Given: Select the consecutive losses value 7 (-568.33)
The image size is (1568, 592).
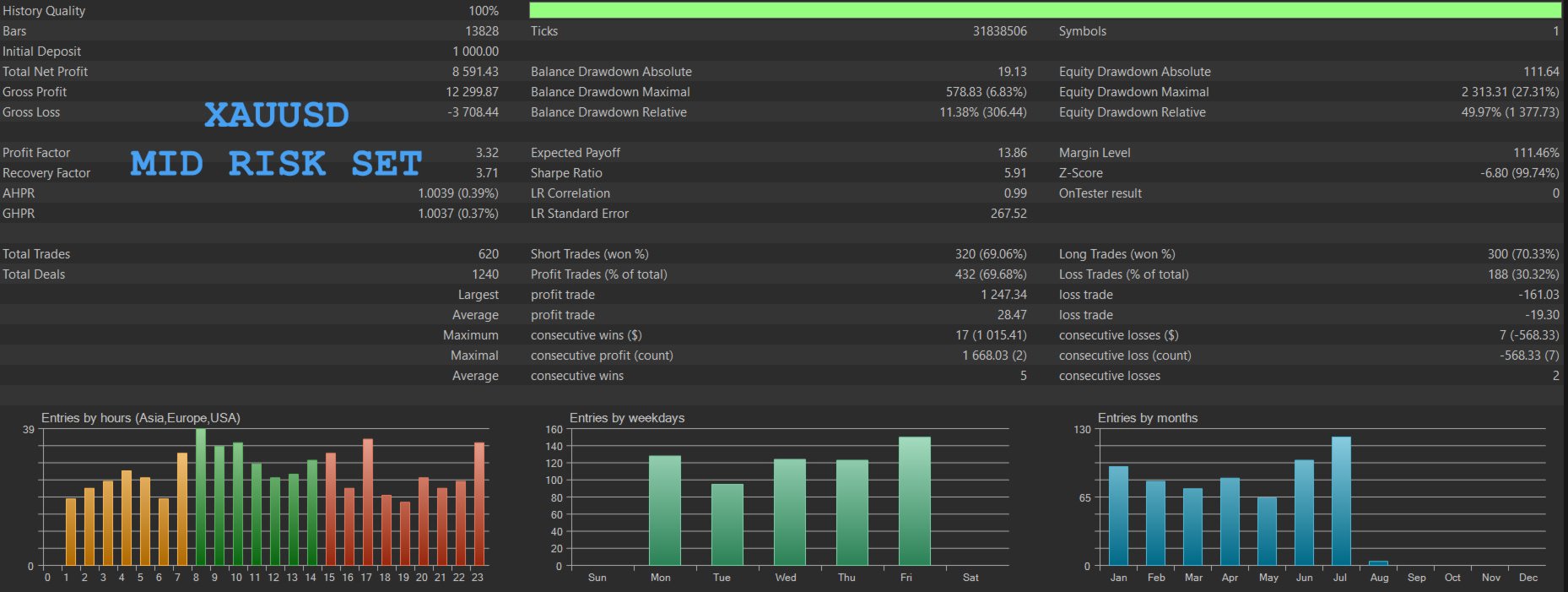Looking at the screenshot, I should 1529,335.
